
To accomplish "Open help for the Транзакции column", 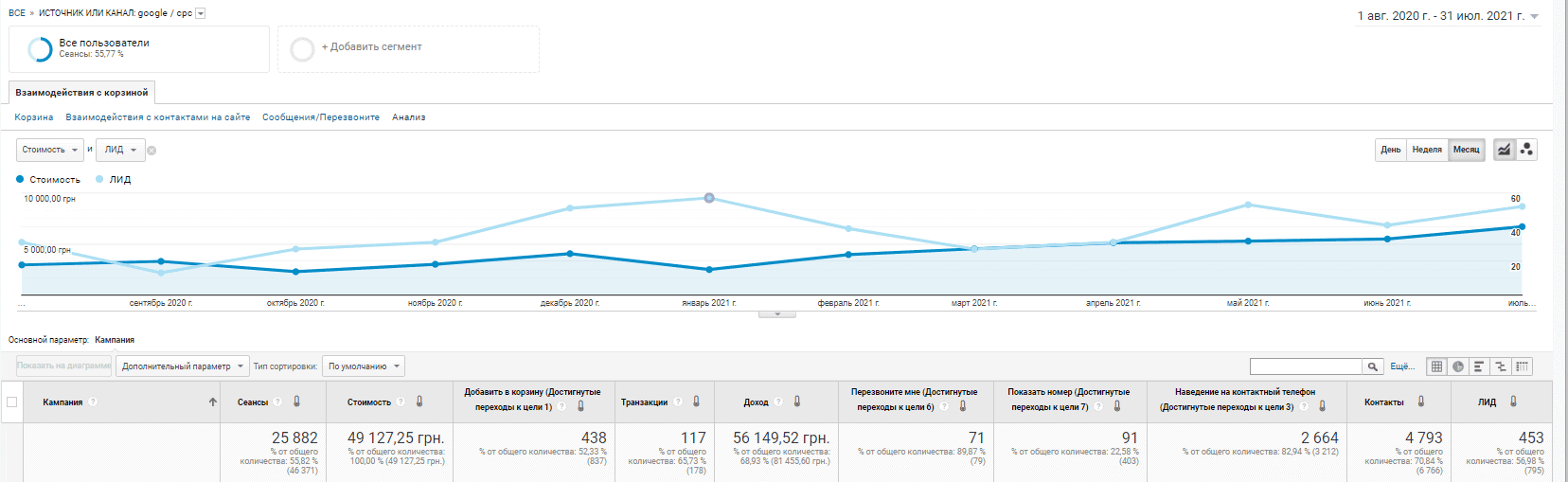I will (678, 402).
